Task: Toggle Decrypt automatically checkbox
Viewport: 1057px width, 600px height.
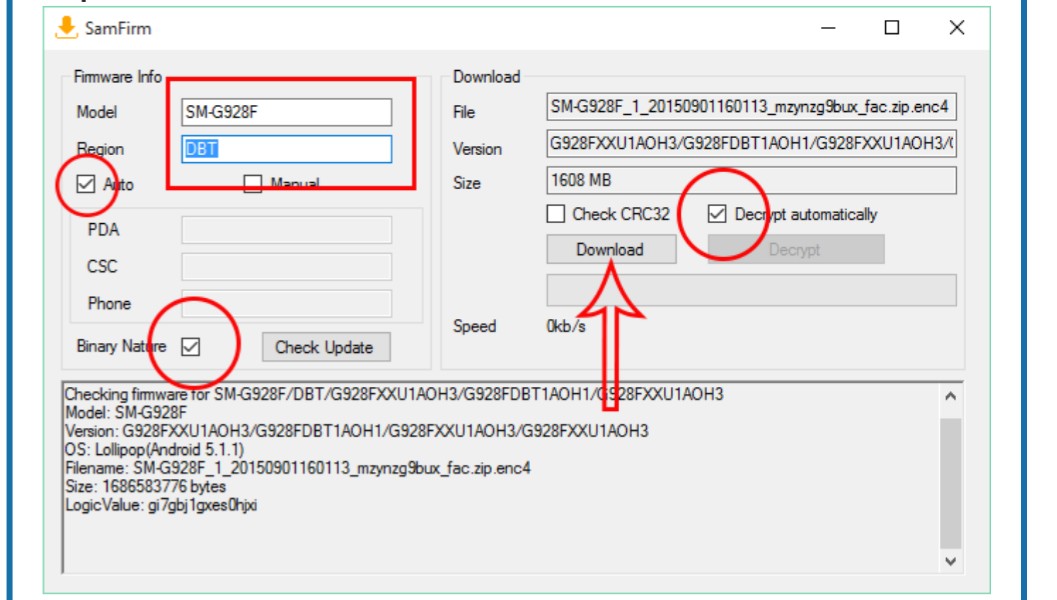Action: (717, 214)
